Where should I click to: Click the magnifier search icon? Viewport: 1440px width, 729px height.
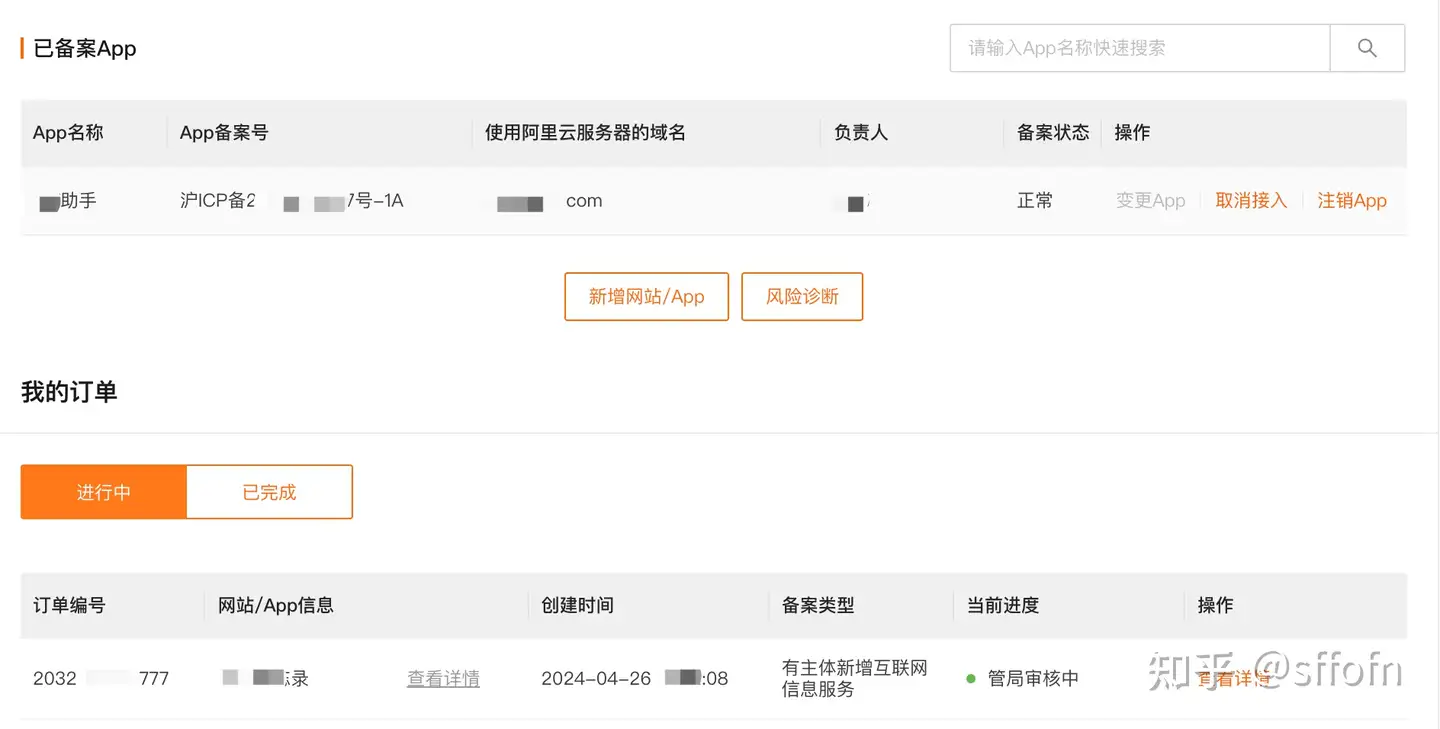pos(1367,48)
